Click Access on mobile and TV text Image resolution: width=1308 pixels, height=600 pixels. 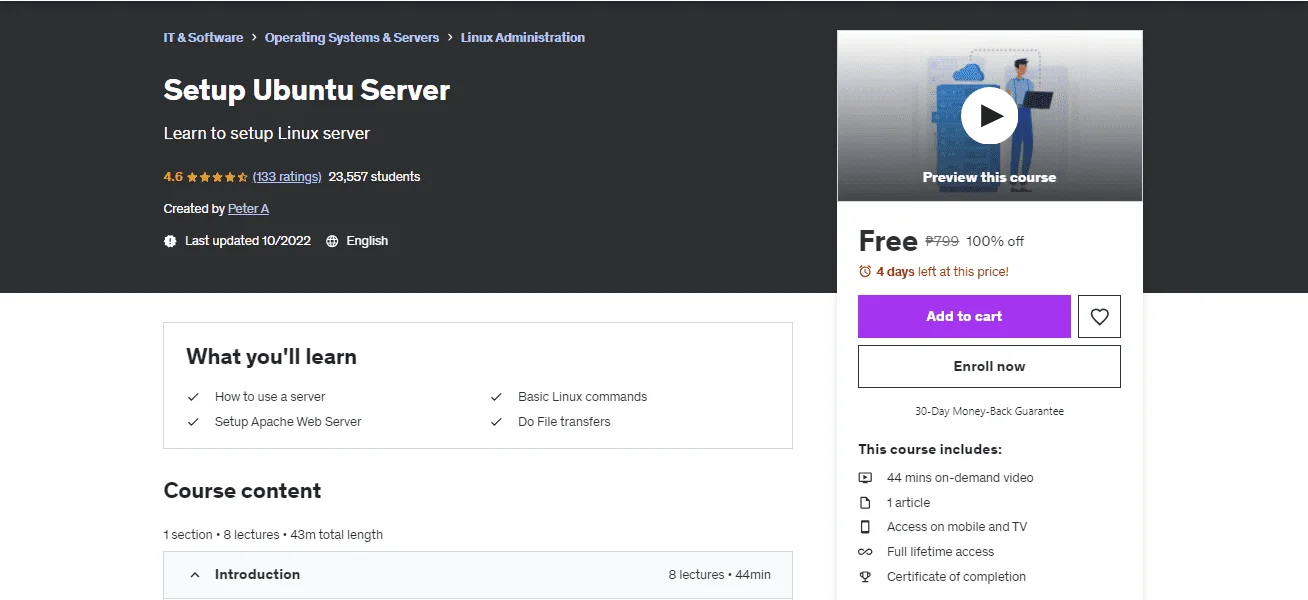(957, 527)
